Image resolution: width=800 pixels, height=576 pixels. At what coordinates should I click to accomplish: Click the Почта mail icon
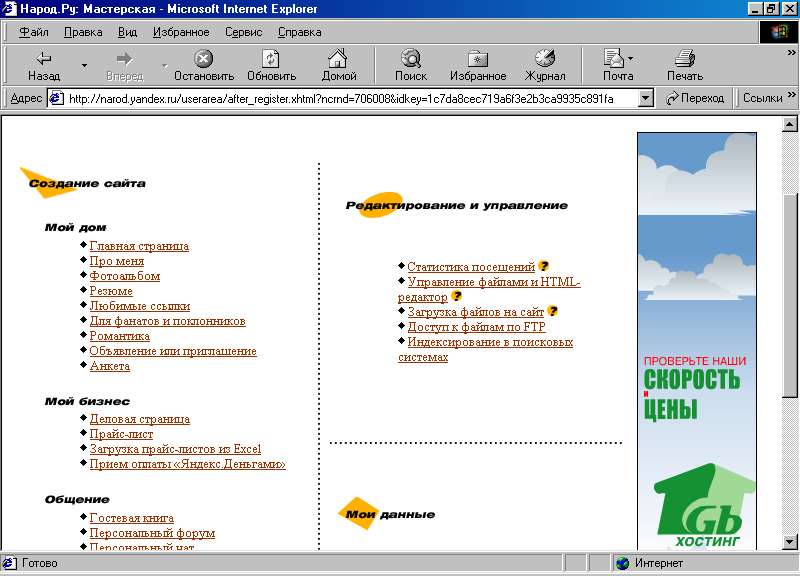coord(614,58)
